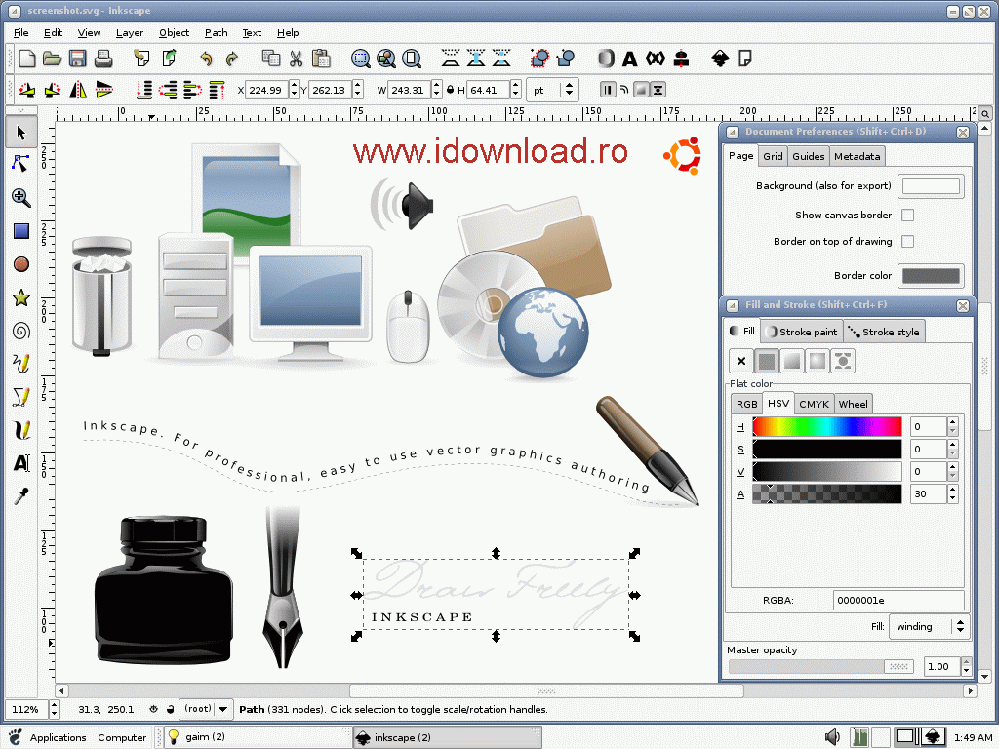Open the File menu
The height and width of the screenshot is (749, 999).
point(21,32)
